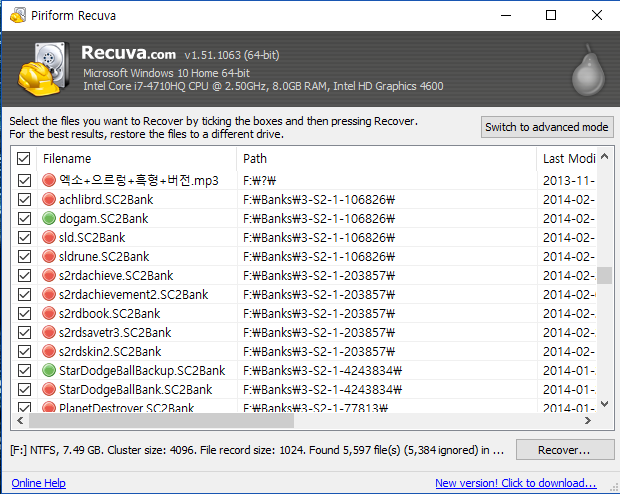
Task: Click red status dot of the mp3 file
Action: pyautogui.click(x=49, y=180)
